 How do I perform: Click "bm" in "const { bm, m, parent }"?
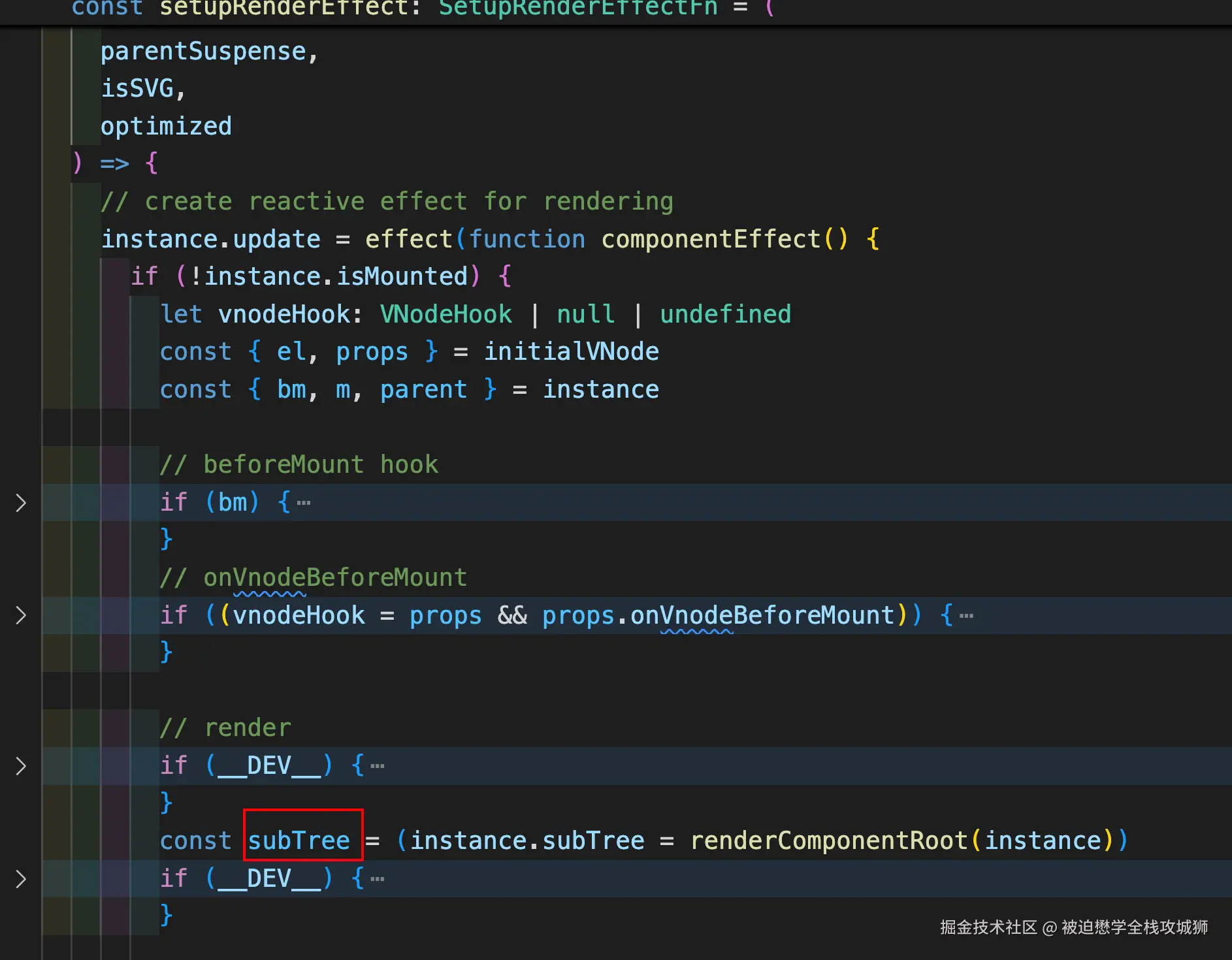click(x=291, y=390)
